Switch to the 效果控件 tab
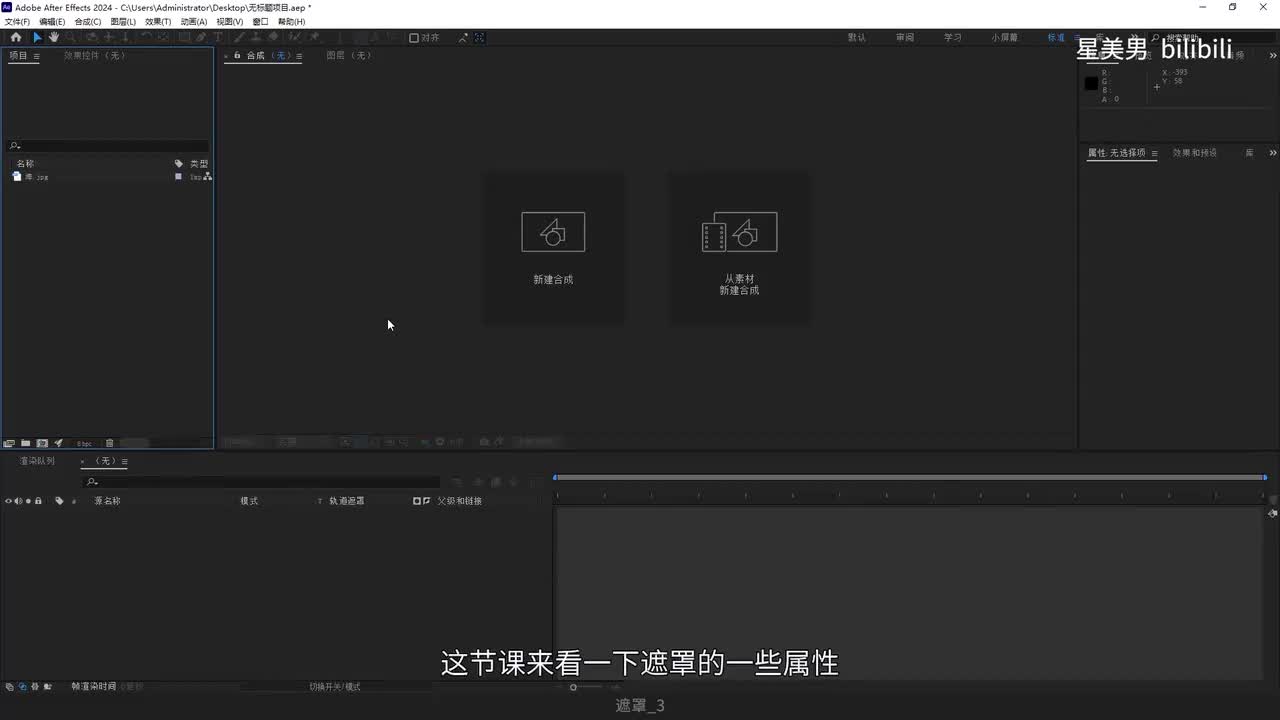Viewport: 1280px width, 720px height. click(95, 56)
